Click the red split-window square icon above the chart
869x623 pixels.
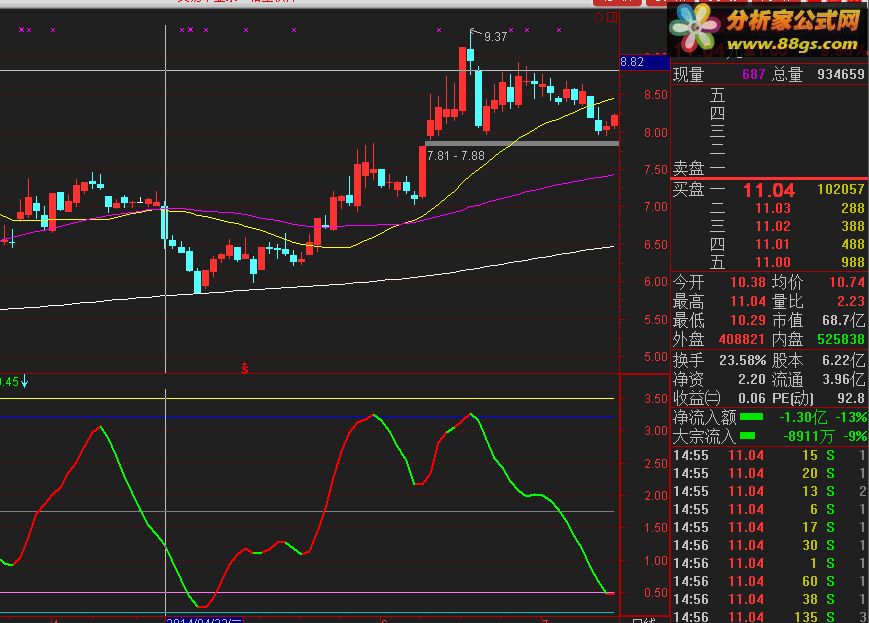612,18
